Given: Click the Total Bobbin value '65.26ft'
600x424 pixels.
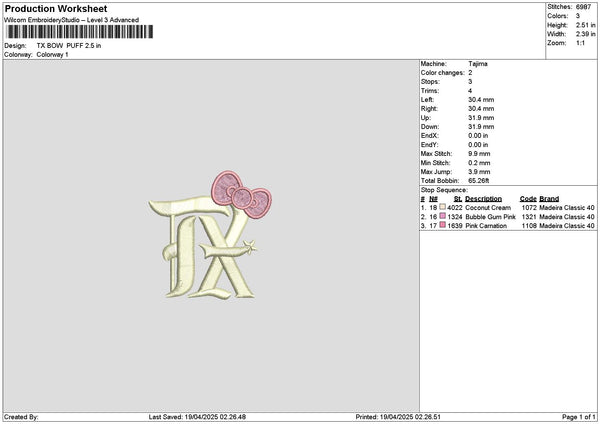Looking at the screenshot, I should [479, 181].
